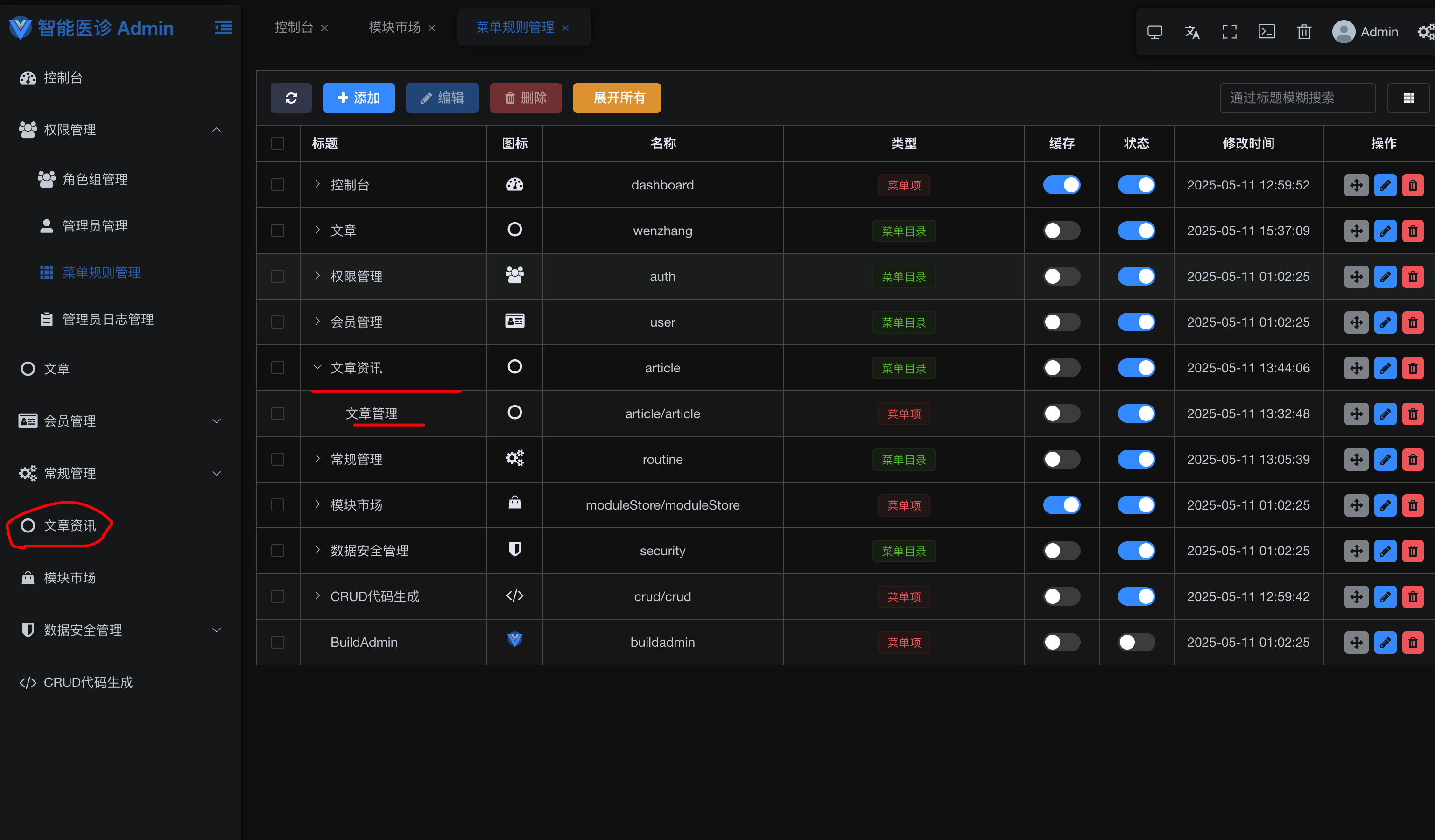
Task: Open the terminal icon in header
Action: click(1266, 32)
